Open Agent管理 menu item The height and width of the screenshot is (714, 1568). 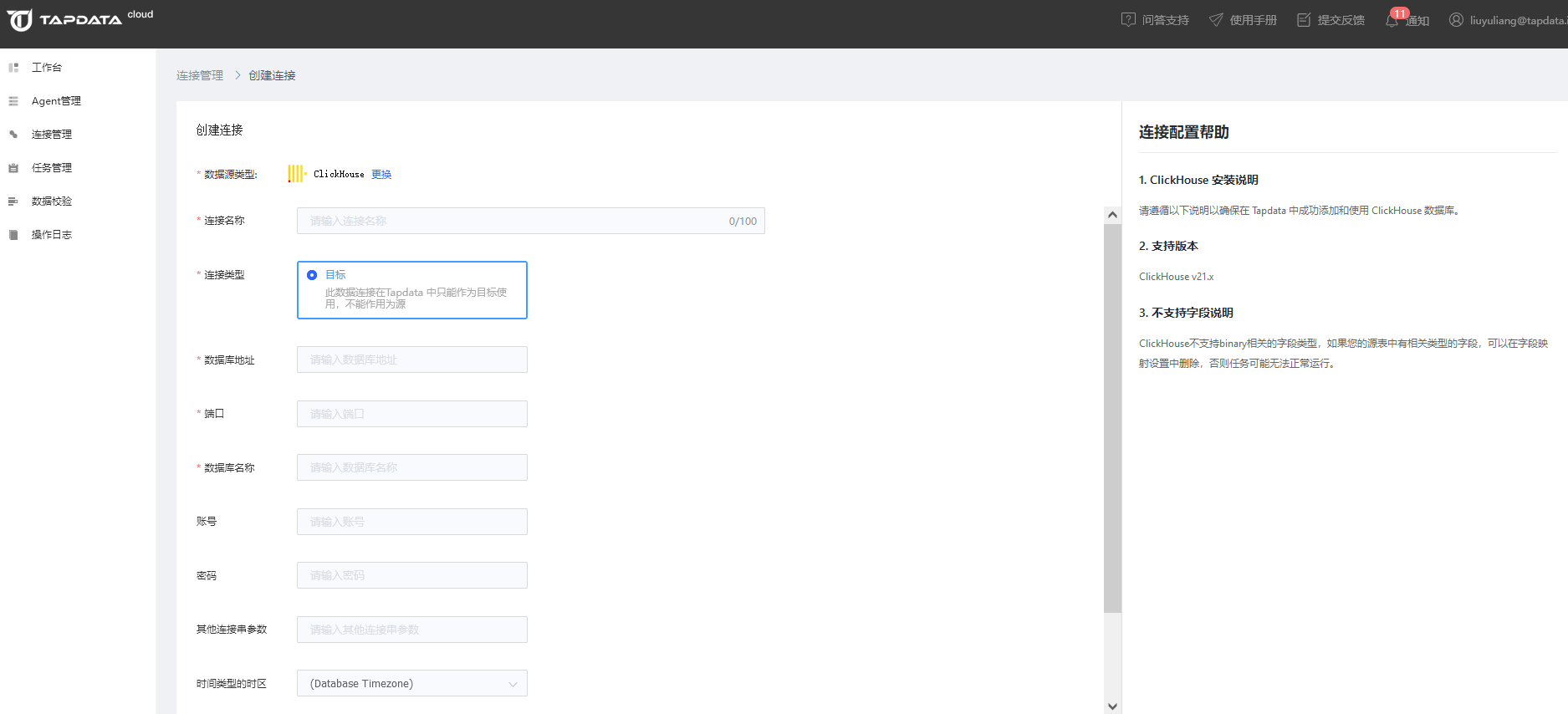[x=56, y=100]
